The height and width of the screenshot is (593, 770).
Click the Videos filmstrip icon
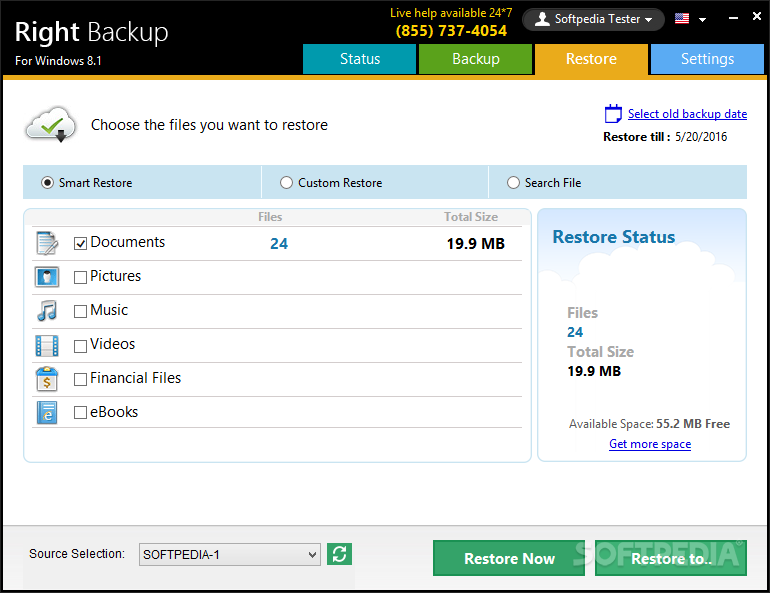pyautogui.click(x=47, y=345)
